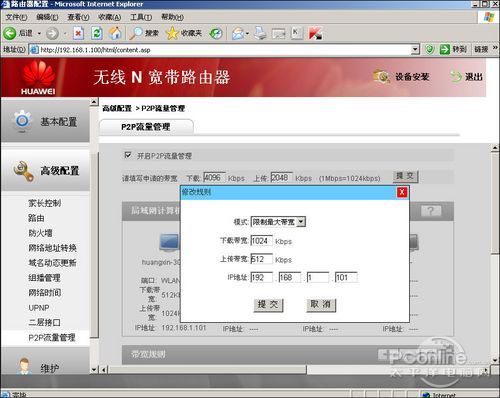Click the IE Back arrow icon
The image size is (500, 398).
coord(9,33)
